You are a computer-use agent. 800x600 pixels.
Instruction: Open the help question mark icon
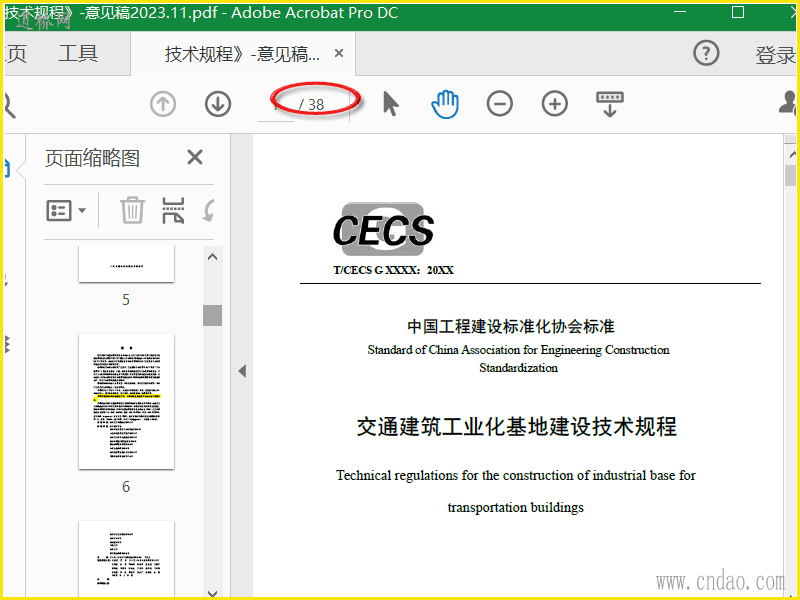[706, 53]
